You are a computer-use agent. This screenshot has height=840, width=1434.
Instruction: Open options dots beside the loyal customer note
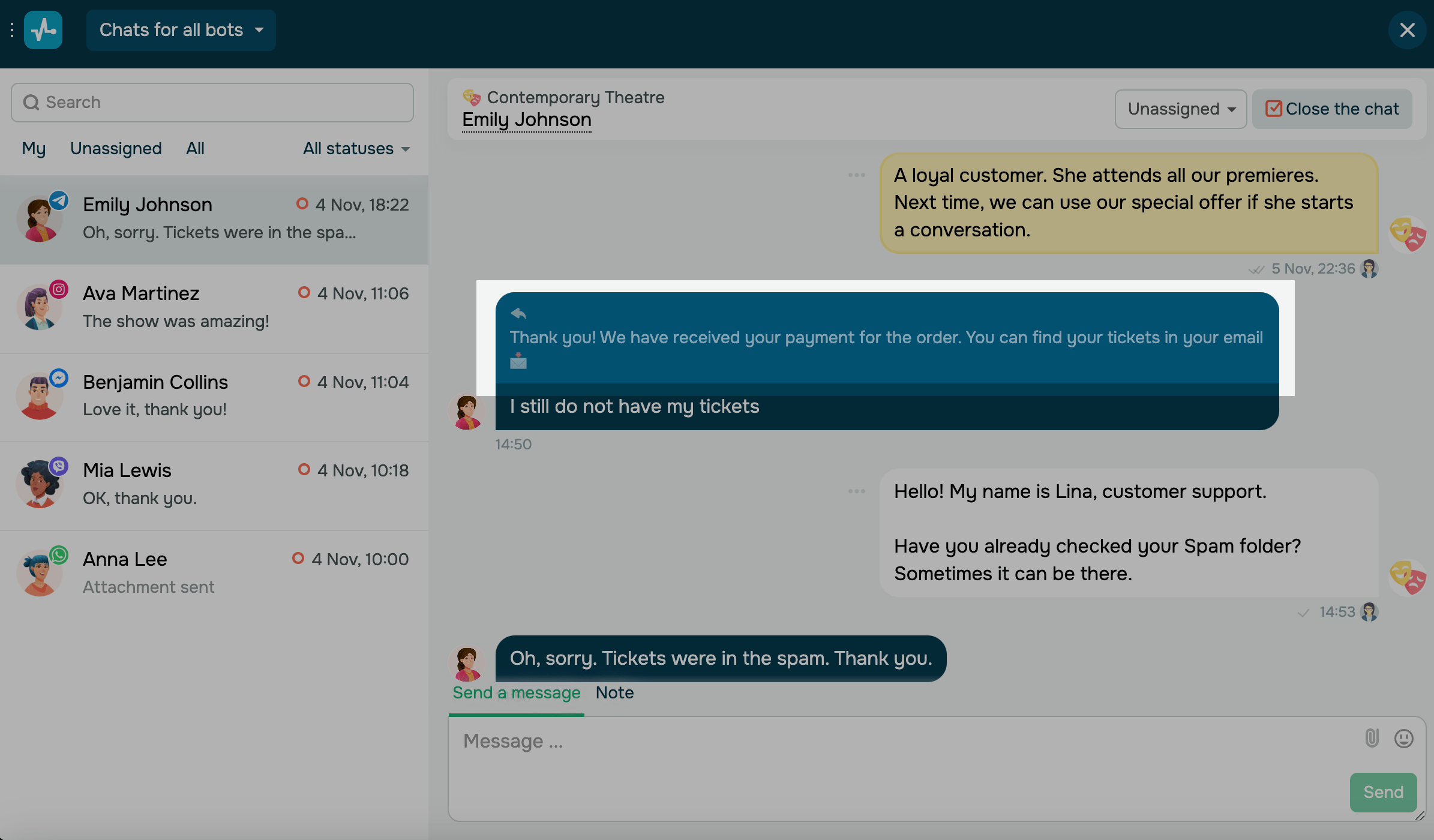pos(856,175)
